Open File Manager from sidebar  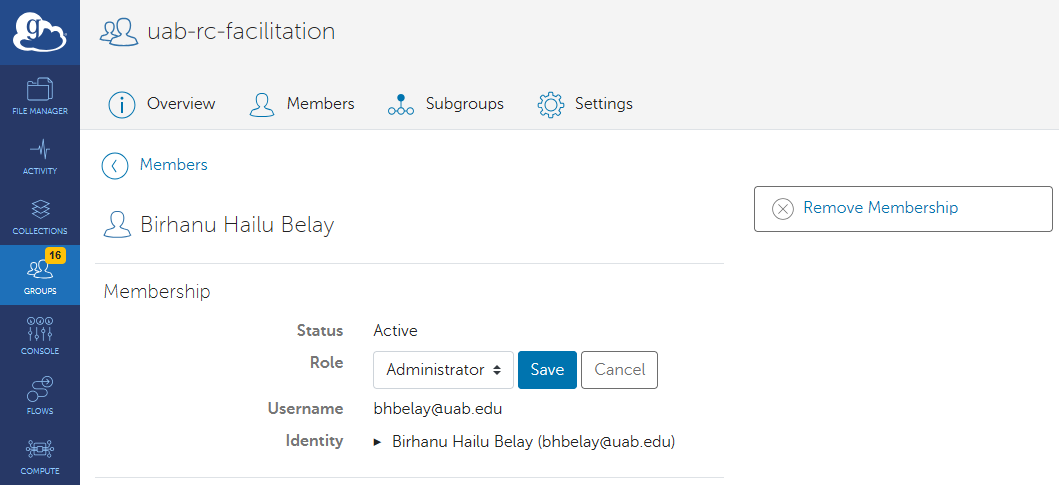pos(40,96)
